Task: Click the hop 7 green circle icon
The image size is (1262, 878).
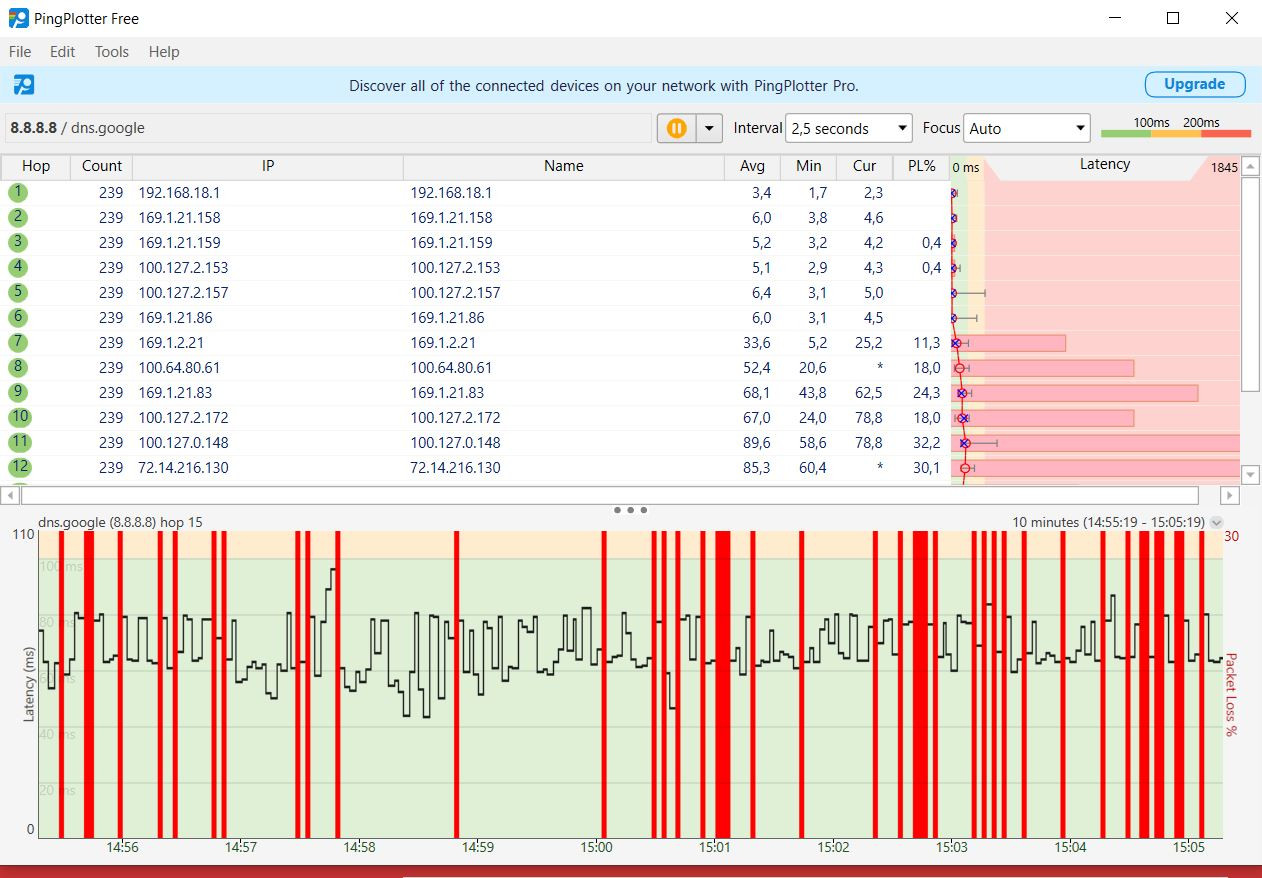Action: (19, 343)
